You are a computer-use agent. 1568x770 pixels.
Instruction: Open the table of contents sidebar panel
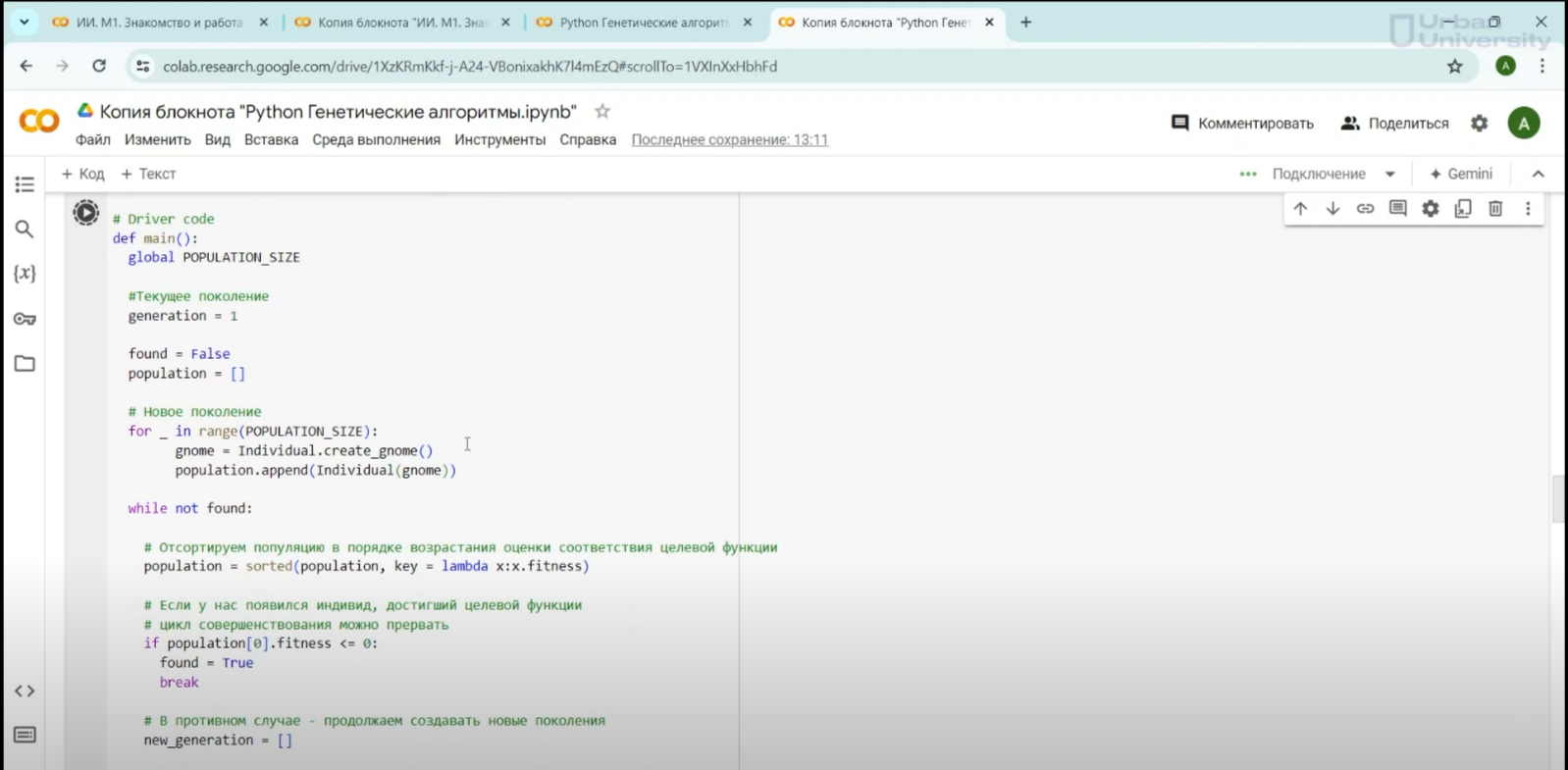tap(25, 184)
